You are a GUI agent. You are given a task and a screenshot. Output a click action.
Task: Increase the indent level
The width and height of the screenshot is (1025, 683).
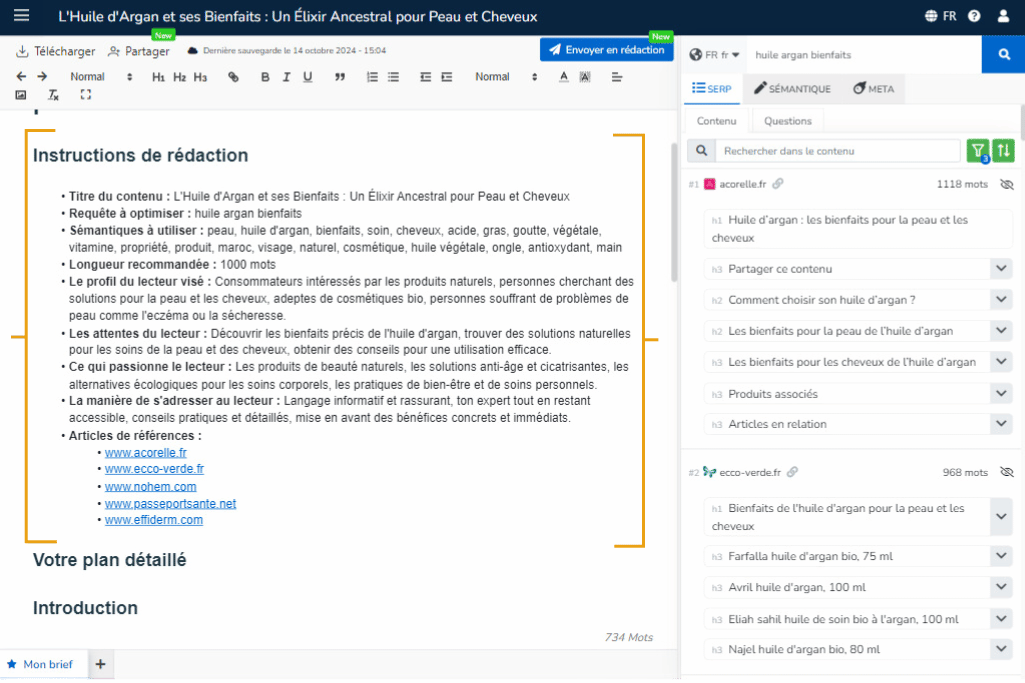point(447,77)
